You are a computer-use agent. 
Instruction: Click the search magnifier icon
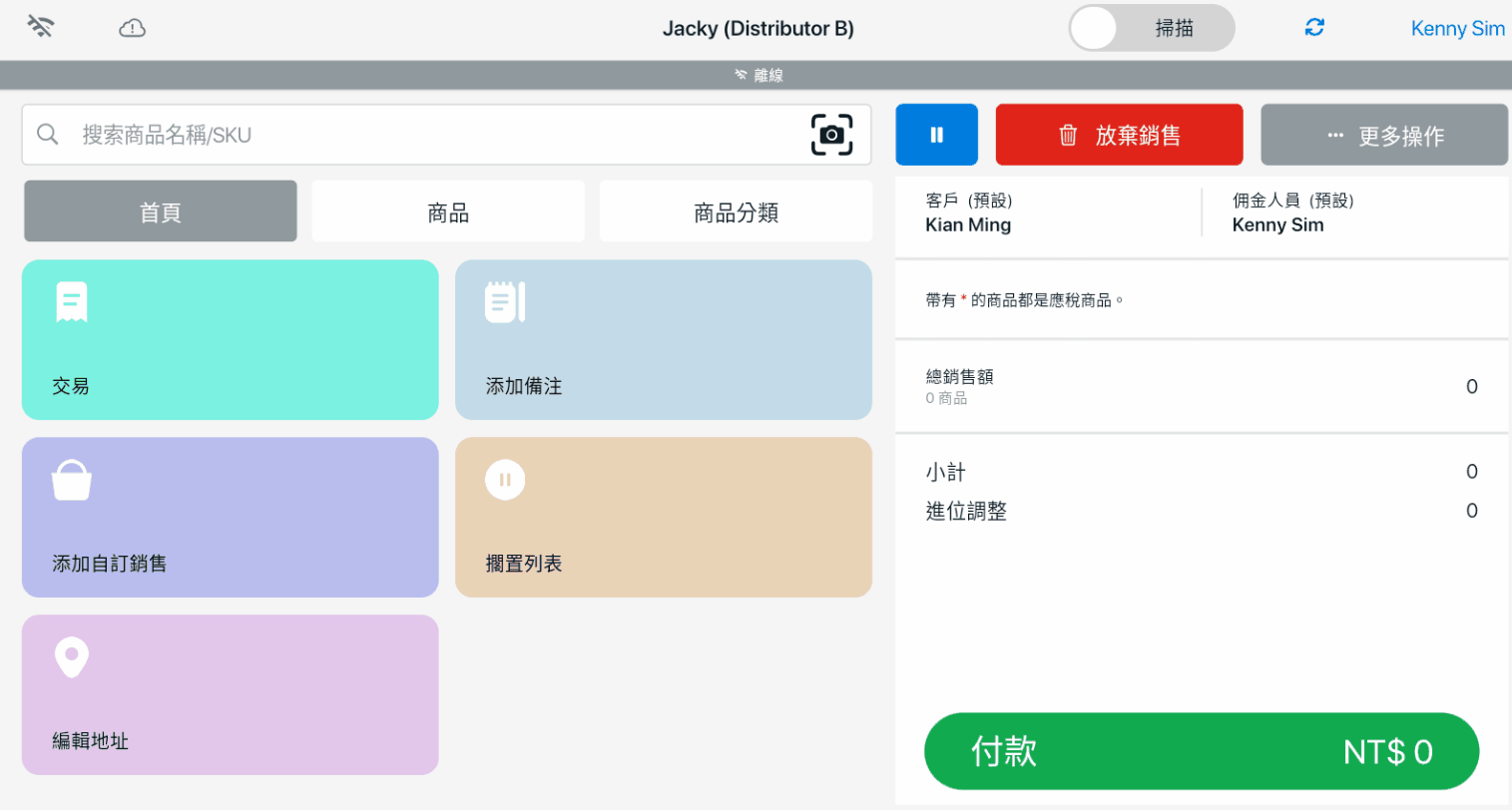48,135
